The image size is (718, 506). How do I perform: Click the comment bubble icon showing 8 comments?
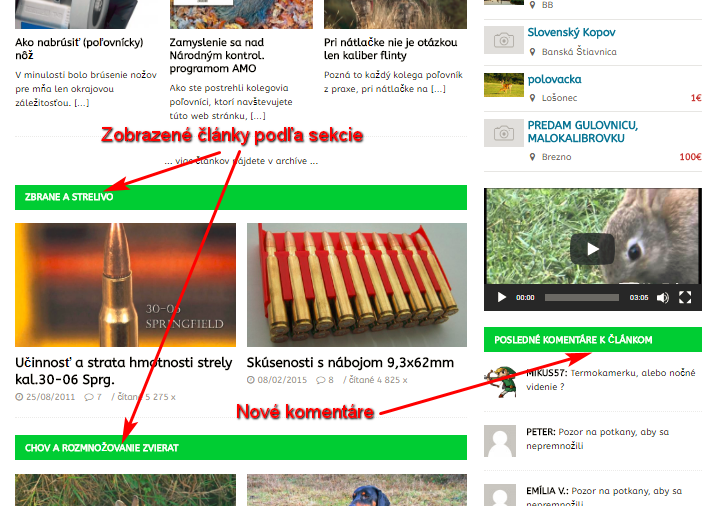[x=321, y=380]
